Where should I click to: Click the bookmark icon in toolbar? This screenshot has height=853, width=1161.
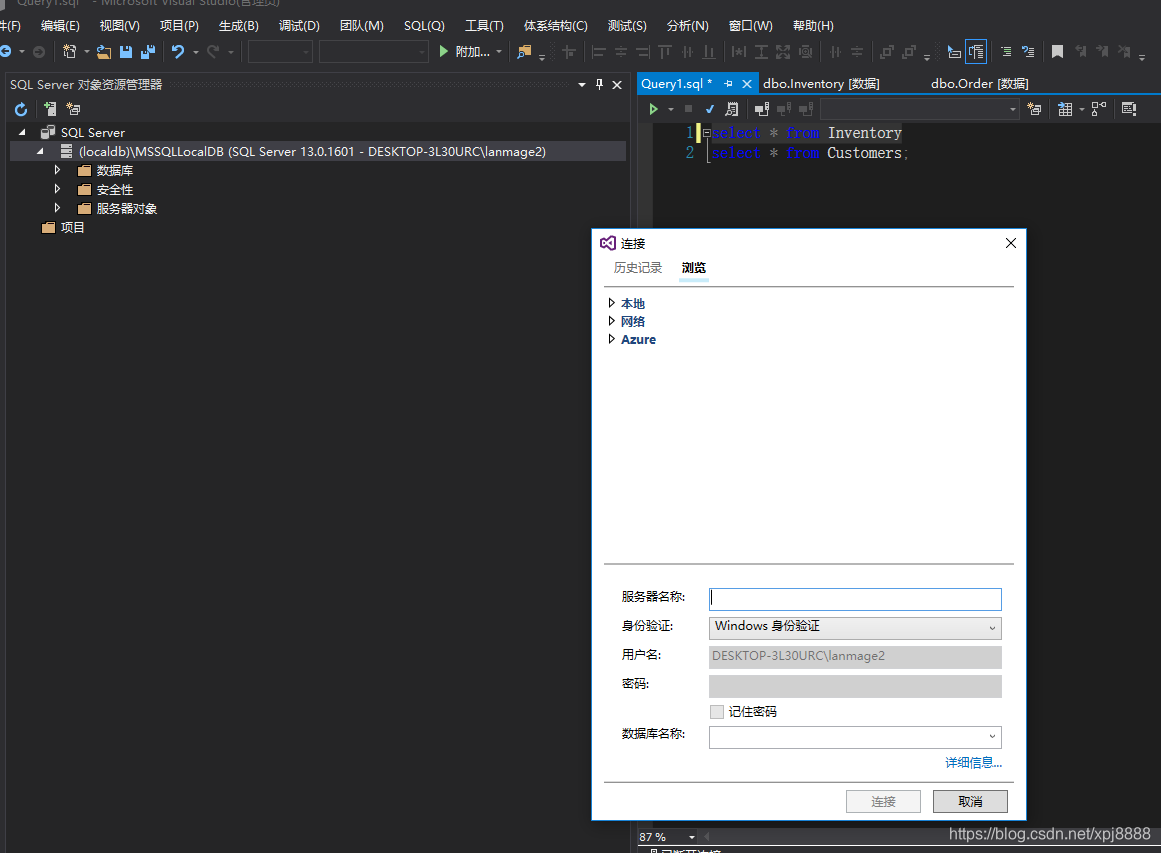click(x=1057, y=52)
